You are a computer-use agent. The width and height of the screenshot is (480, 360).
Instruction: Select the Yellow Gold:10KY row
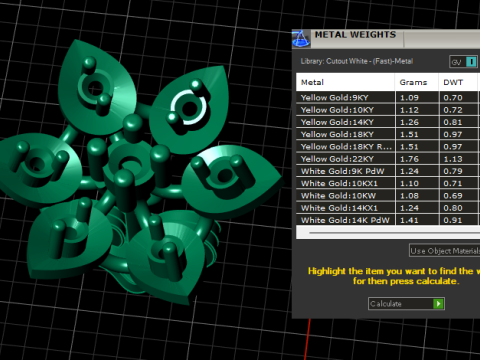[388, 110]
